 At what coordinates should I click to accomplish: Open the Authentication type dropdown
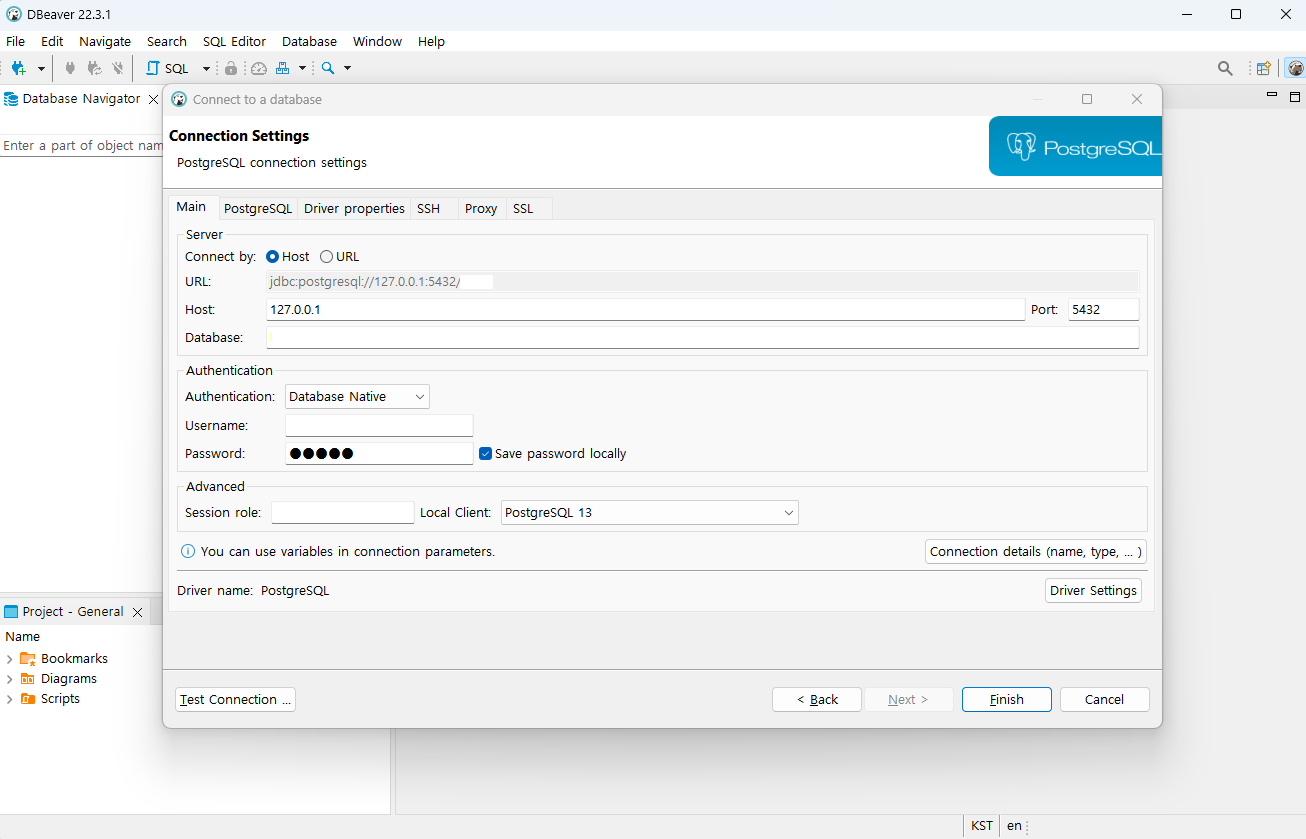pyautogui.click(x=357, y=397)
